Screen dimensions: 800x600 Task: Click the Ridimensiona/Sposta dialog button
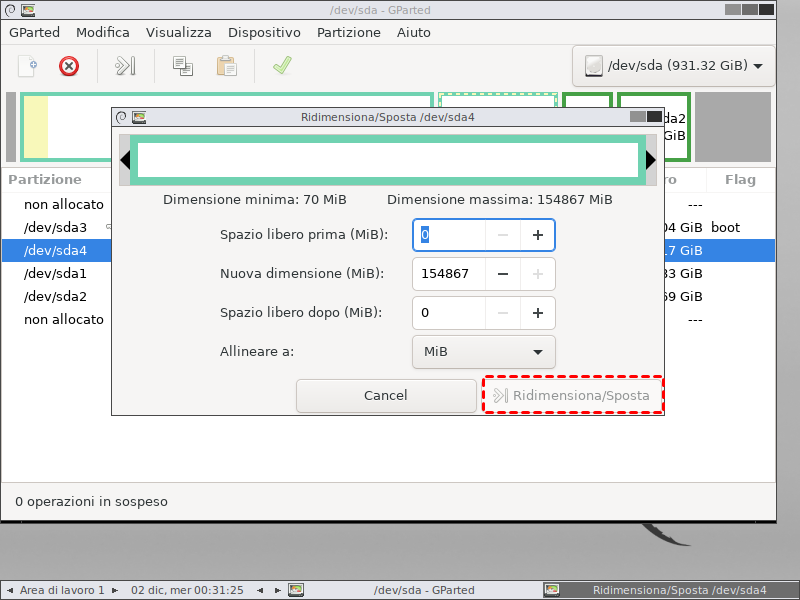pyautogui.click(x=573, y=395)
